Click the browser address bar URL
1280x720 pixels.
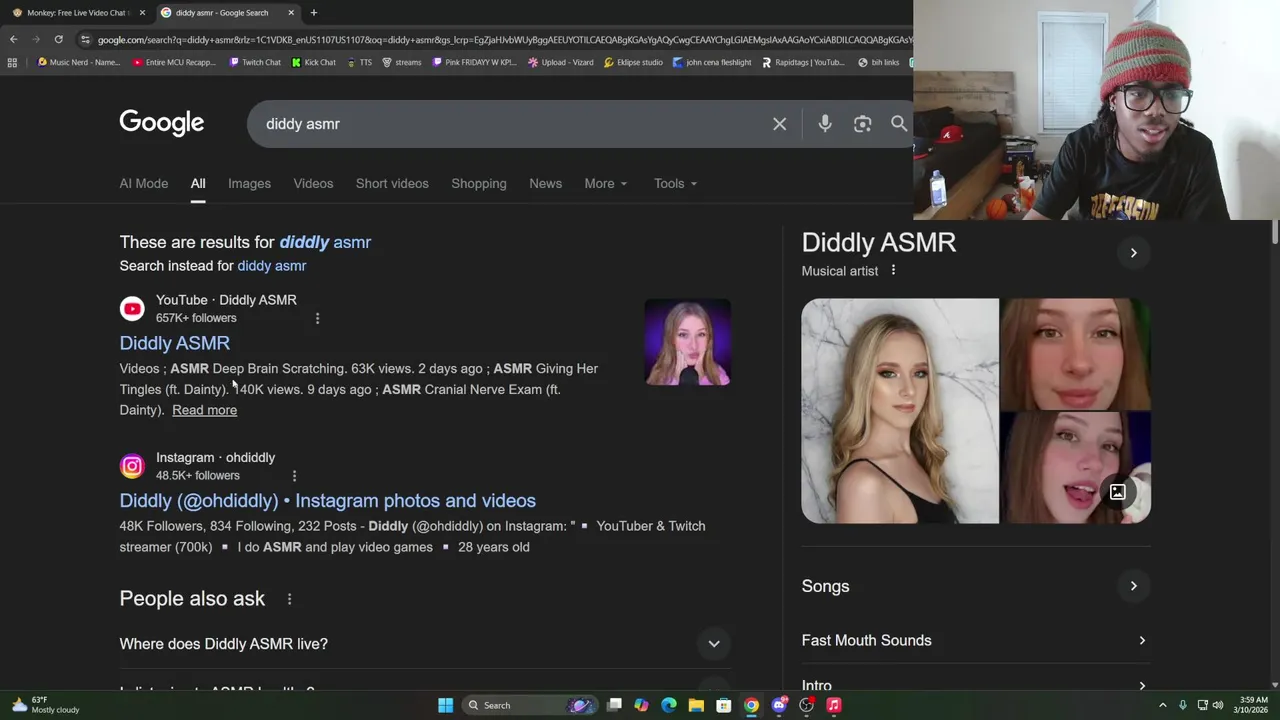[505, 39]
